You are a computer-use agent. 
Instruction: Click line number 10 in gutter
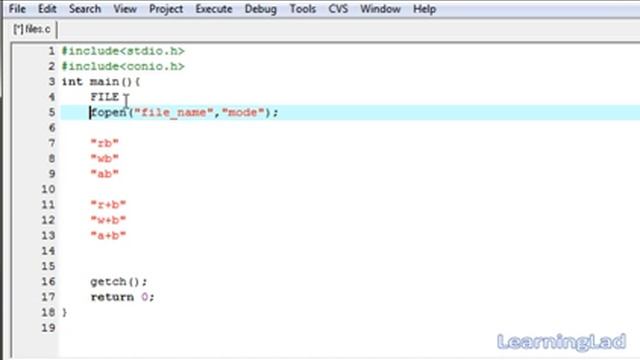tap(48, 189)
